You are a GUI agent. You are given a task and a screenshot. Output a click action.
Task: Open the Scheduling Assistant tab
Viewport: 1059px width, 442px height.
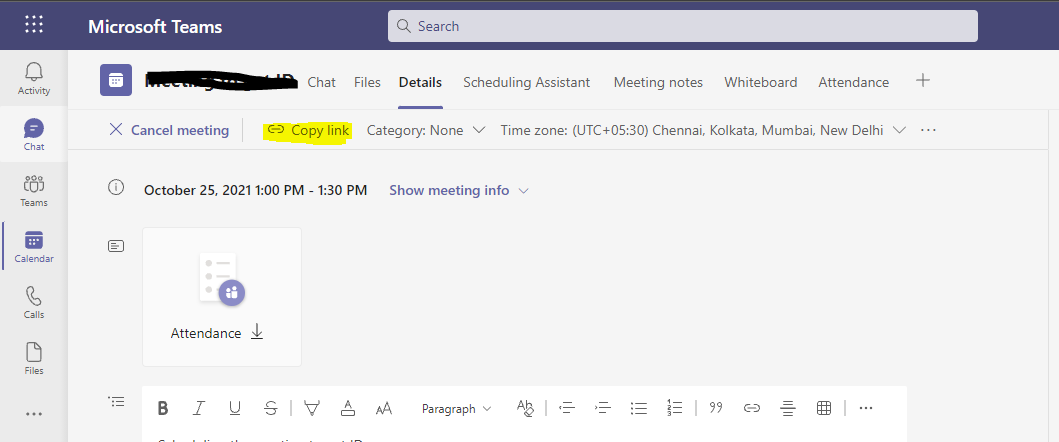(x=527, y=82)
